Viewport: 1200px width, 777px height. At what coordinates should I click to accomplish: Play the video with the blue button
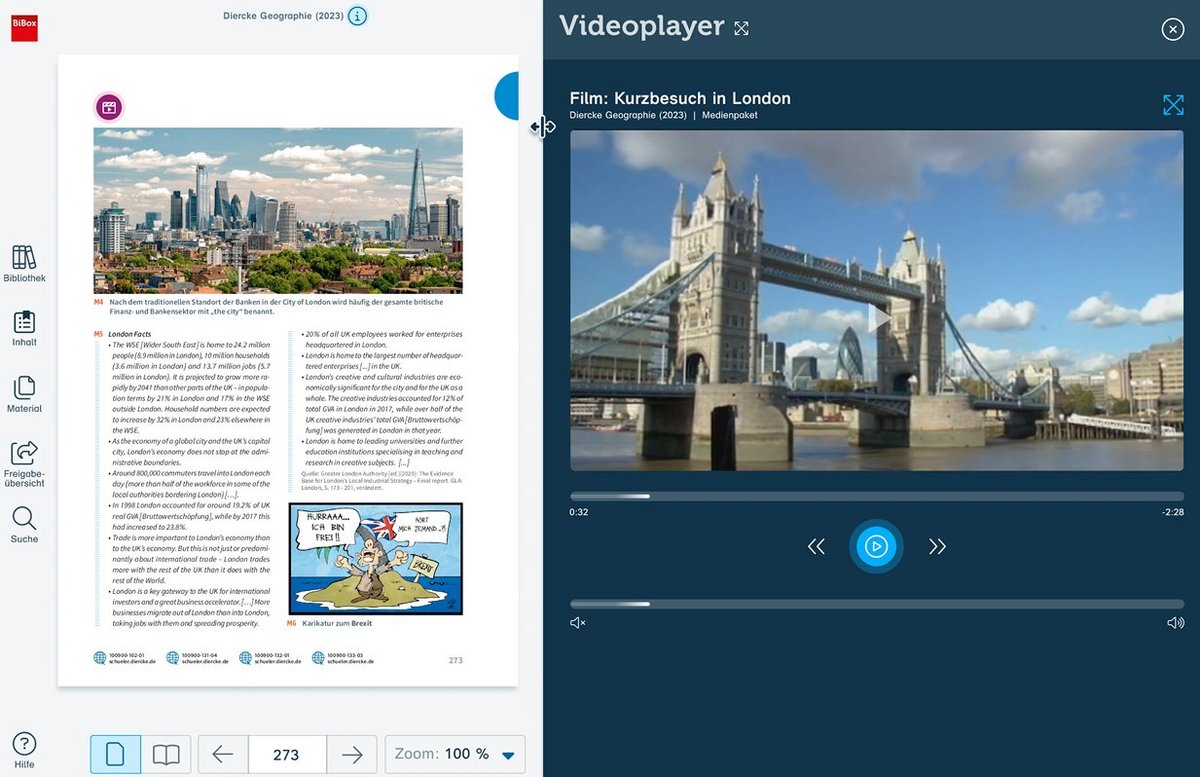[x=876, y=546]
